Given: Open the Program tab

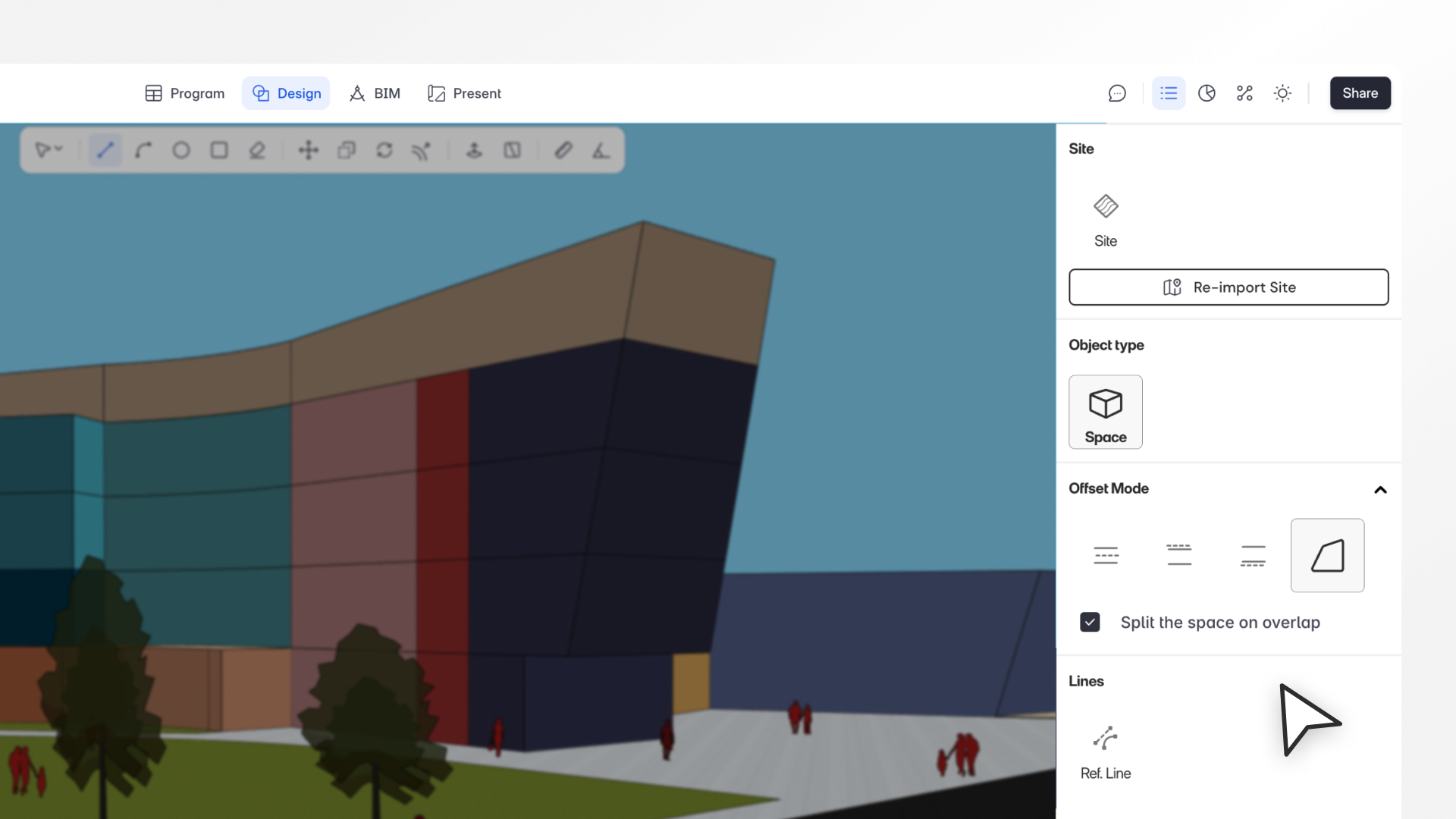Looking at the screenshot, I should 185,93.
